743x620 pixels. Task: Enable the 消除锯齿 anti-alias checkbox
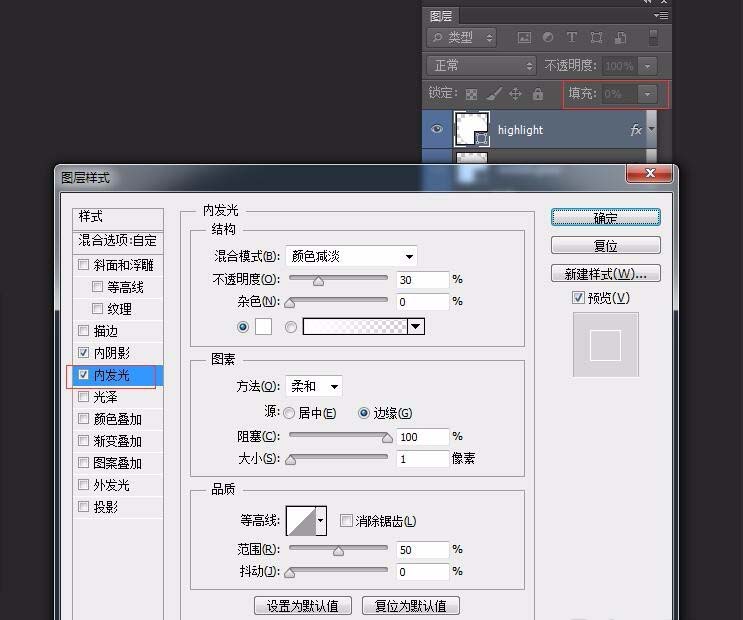click(x=346, y=521)
